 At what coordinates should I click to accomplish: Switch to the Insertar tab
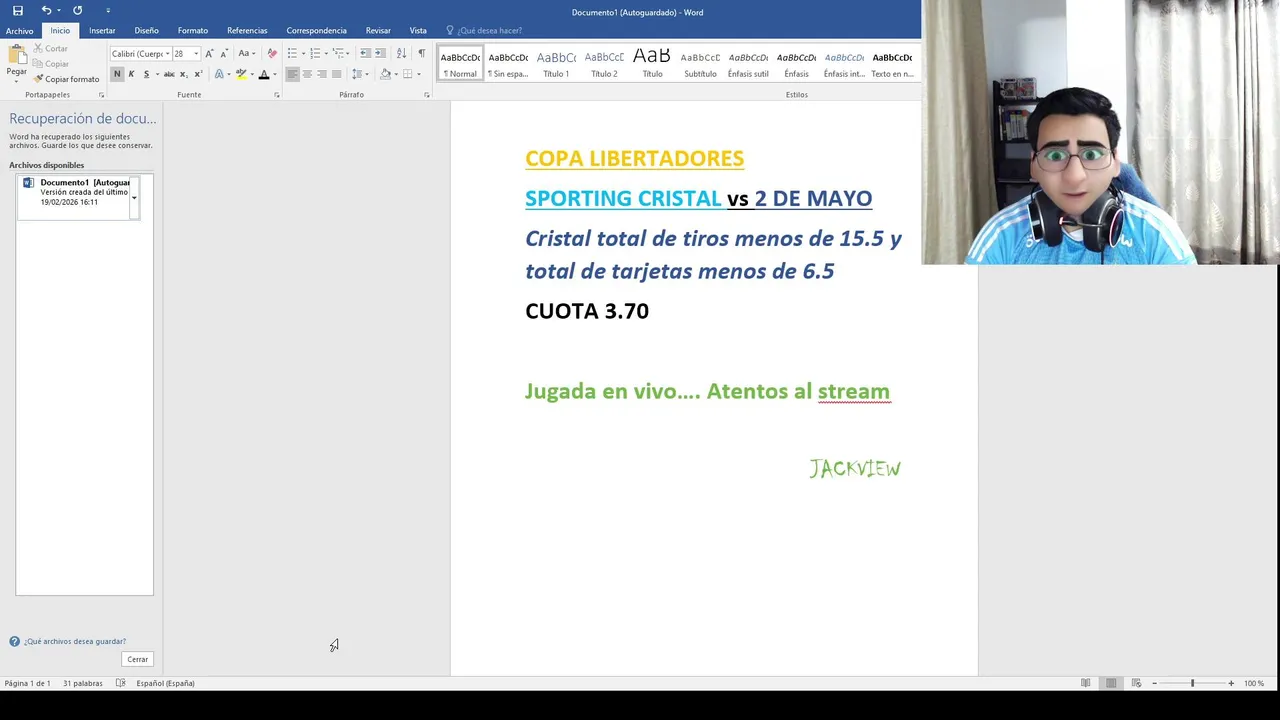102,31
